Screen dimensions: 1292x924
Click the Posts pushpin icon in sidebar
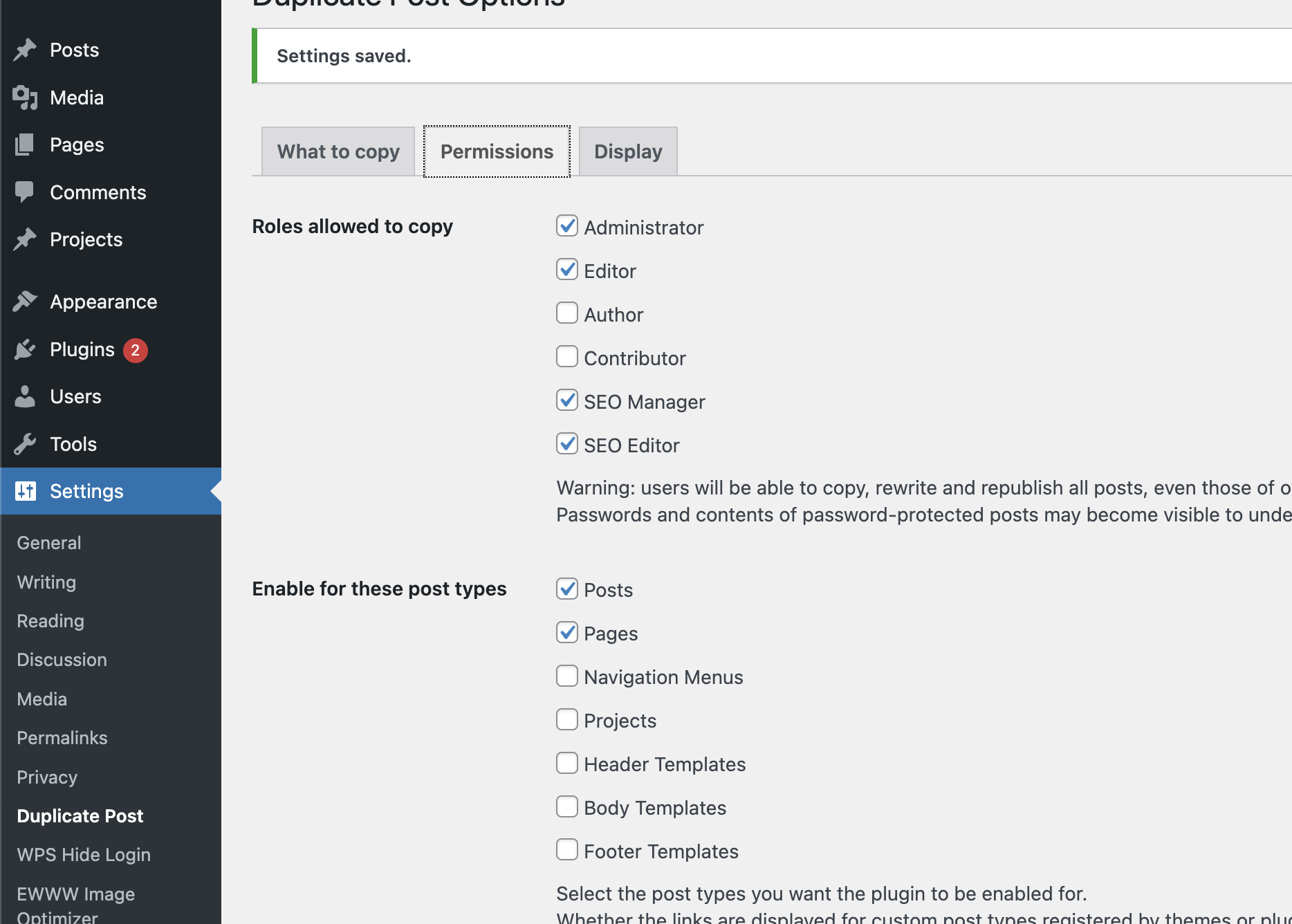[25, 50]
